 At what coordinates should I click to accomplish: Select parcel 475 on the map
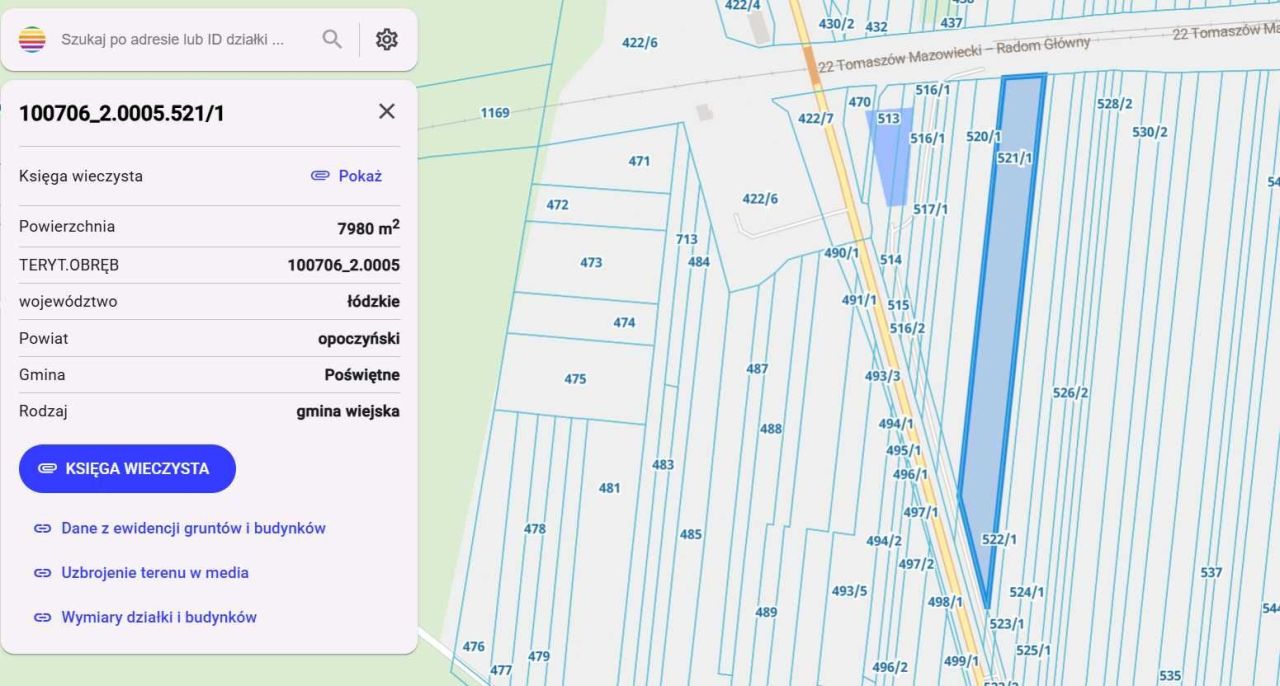575,379
